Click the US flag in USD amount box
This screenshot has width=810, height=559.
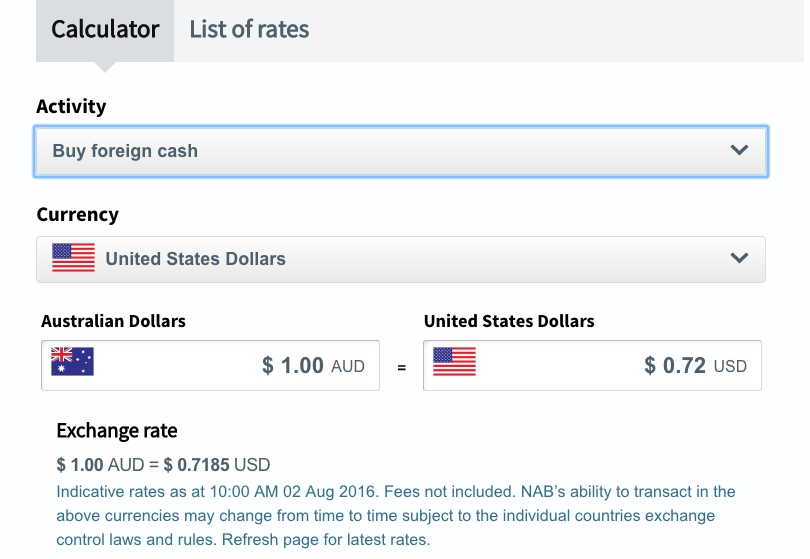454,361
